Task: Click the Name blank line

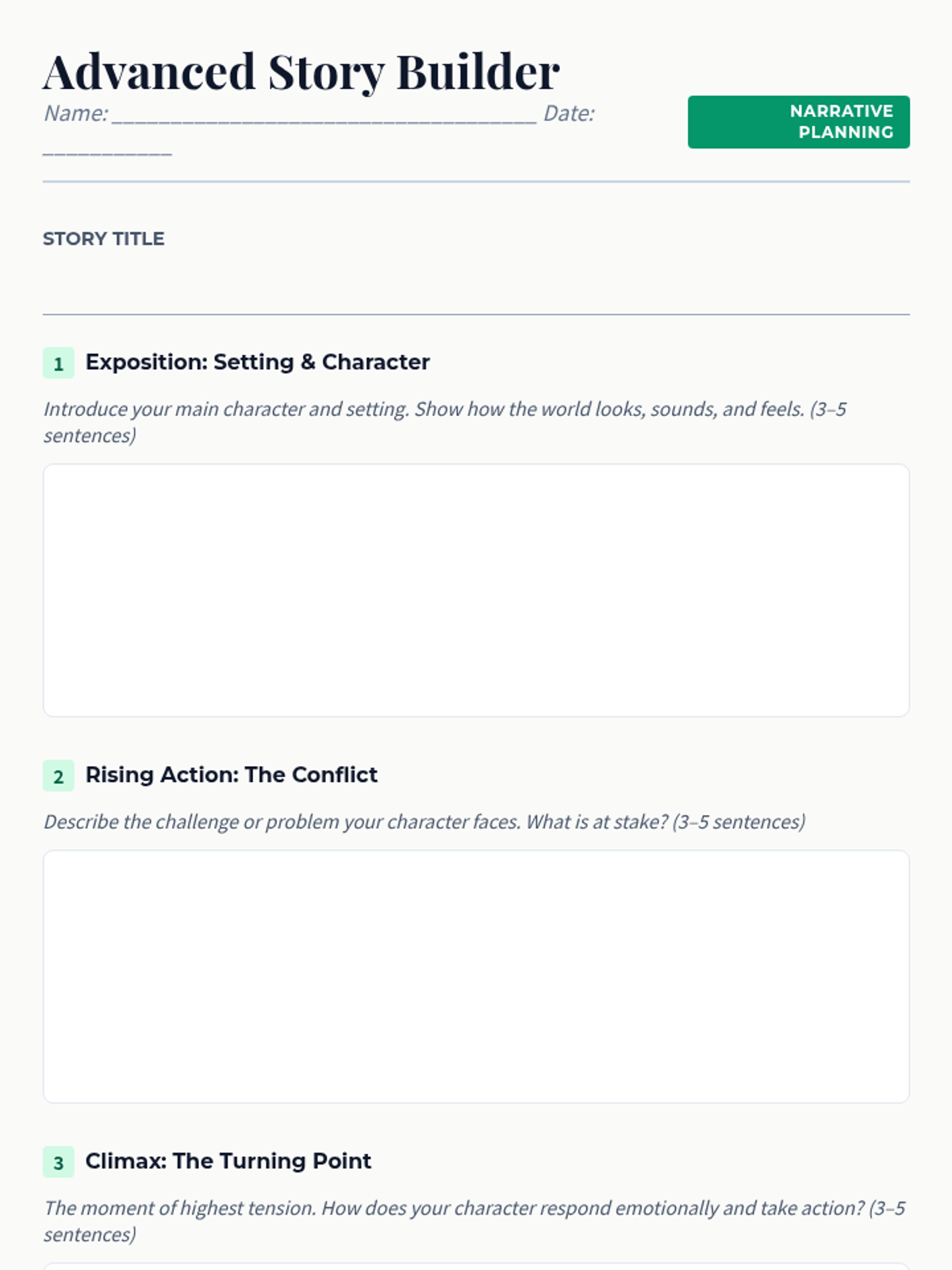Action: pos(324,116)
